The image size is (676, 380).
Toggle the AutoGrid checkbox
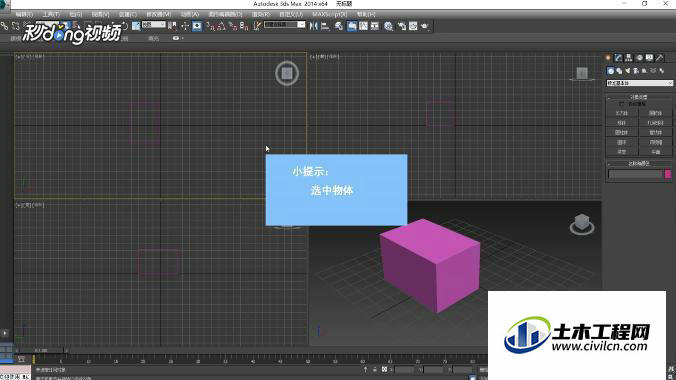tap(621, 104)
